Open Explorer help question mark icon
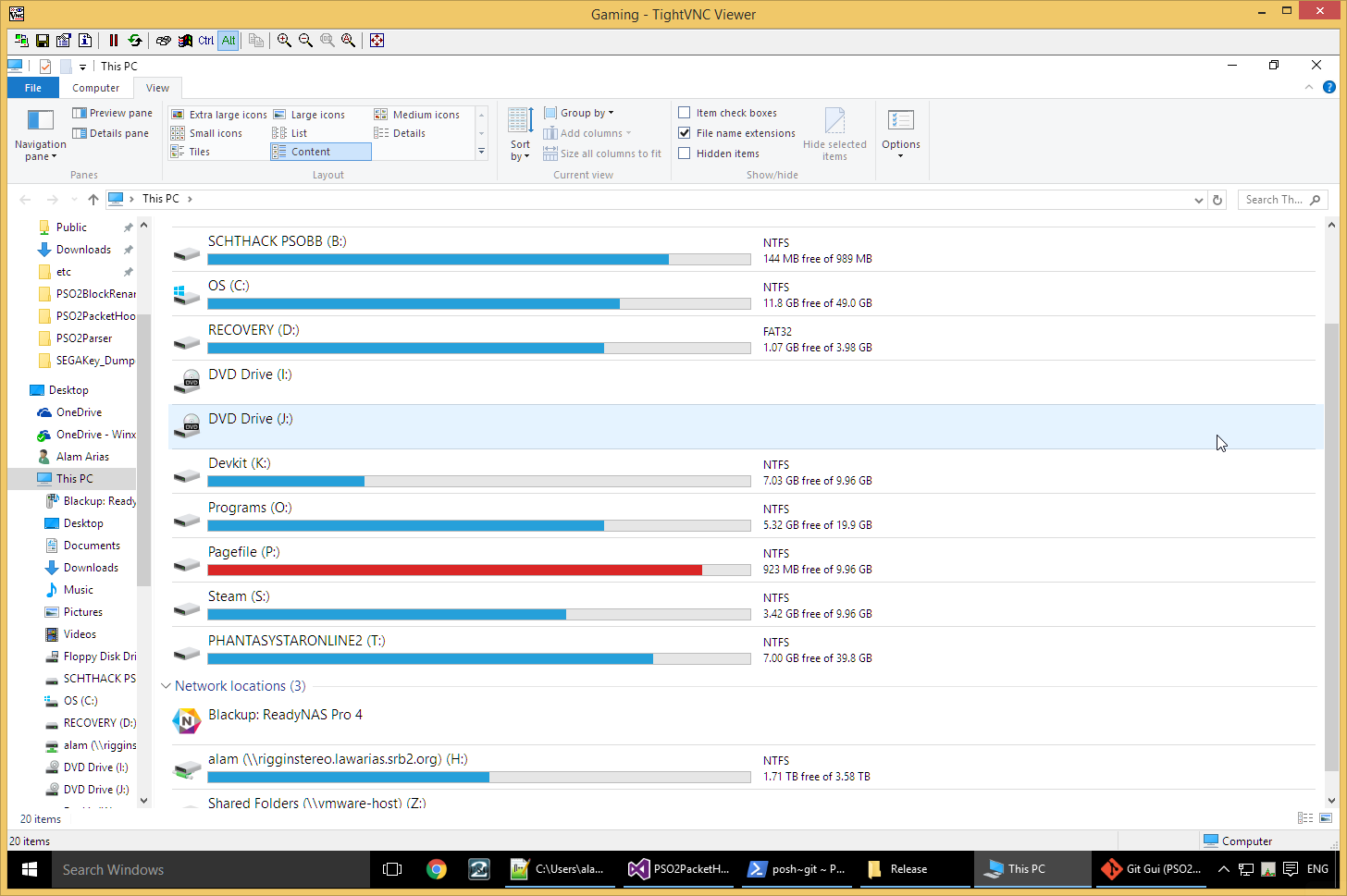 pos(1329,87)
